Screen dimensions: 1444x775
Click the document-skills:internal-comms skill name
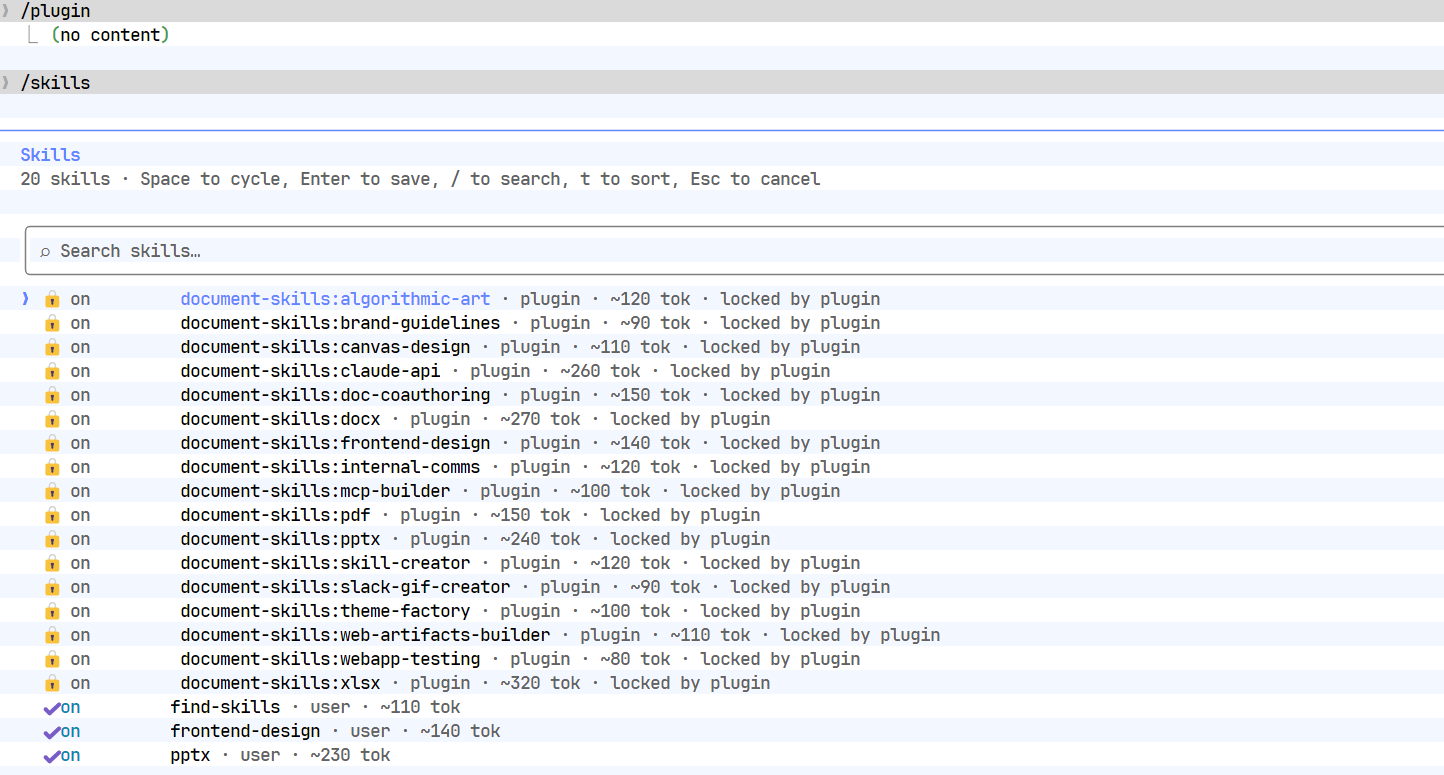click(330, 467)
